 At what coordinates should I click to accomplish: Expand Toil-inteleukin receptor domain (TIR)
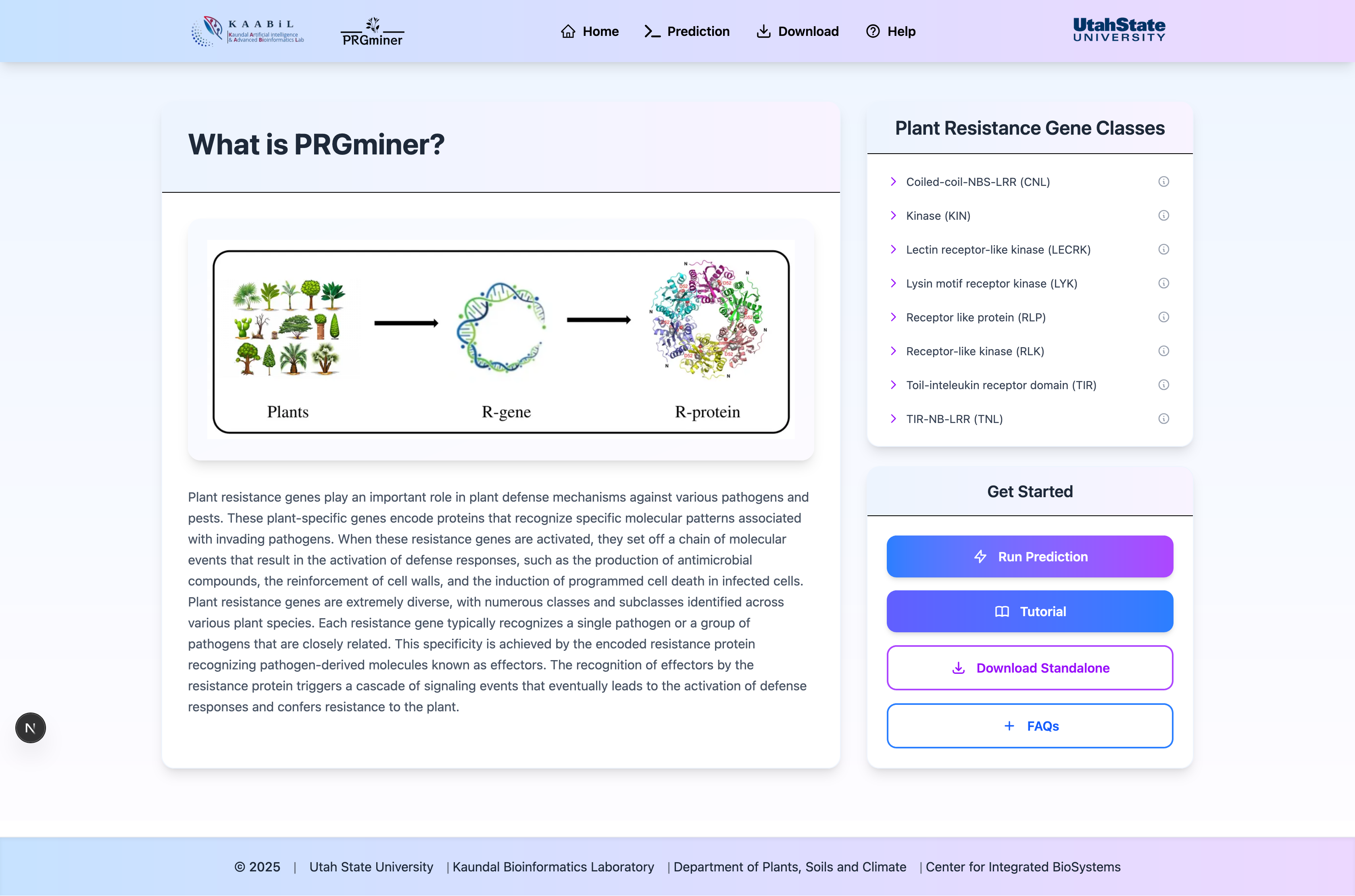click(x=893, y=385)
